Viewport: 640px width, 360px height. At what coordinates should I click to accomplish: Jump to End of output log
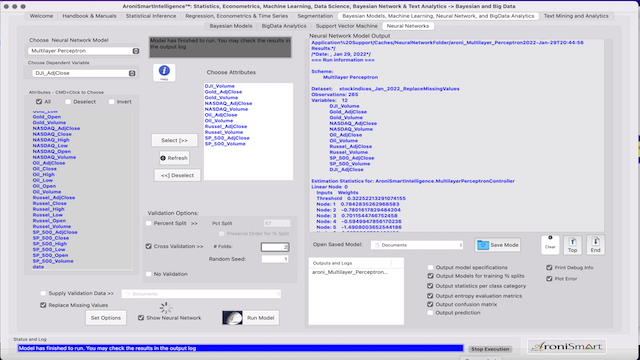(595, 245)
